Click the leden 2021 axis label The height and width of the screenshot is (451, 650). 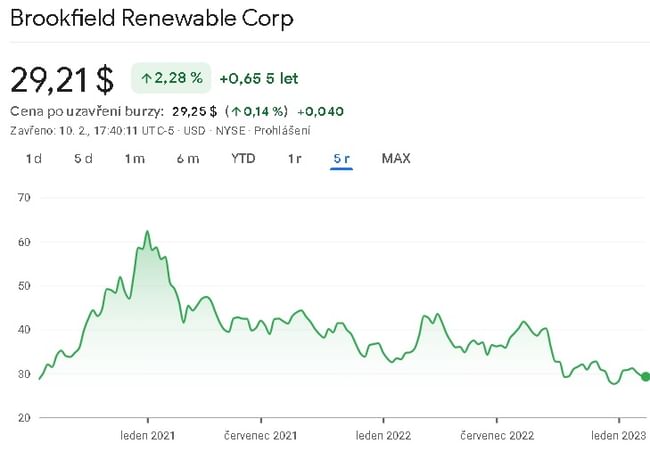tap(148, 436)
